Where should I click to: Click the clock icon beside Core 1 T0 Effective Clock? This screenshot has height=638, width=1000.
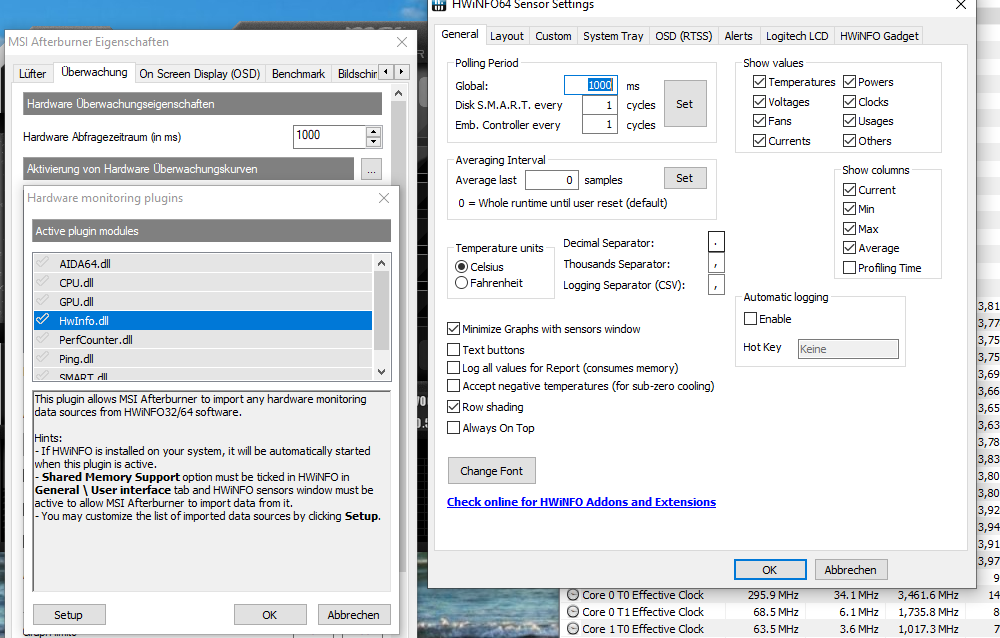(573, 629)
